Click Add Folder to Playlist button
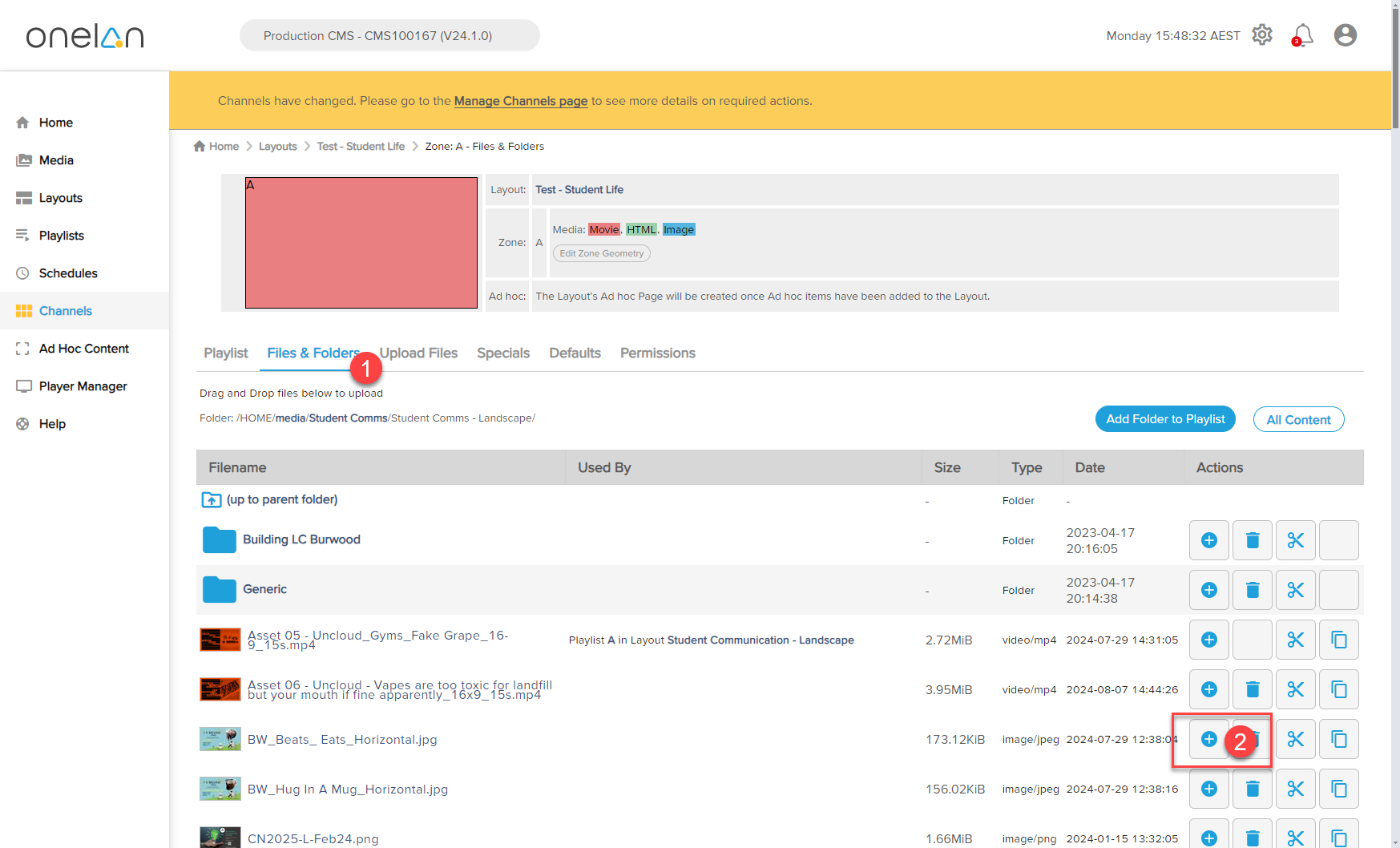 [1165, 419]
